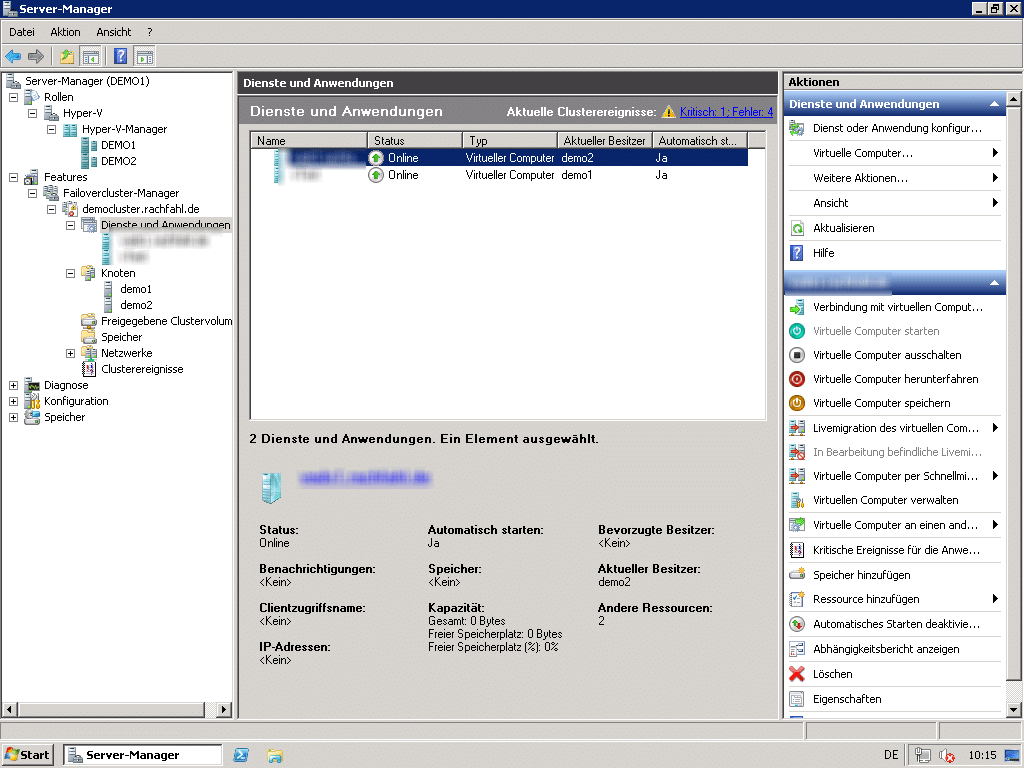Collapse the 'Features' tree node

pos(13,177)
